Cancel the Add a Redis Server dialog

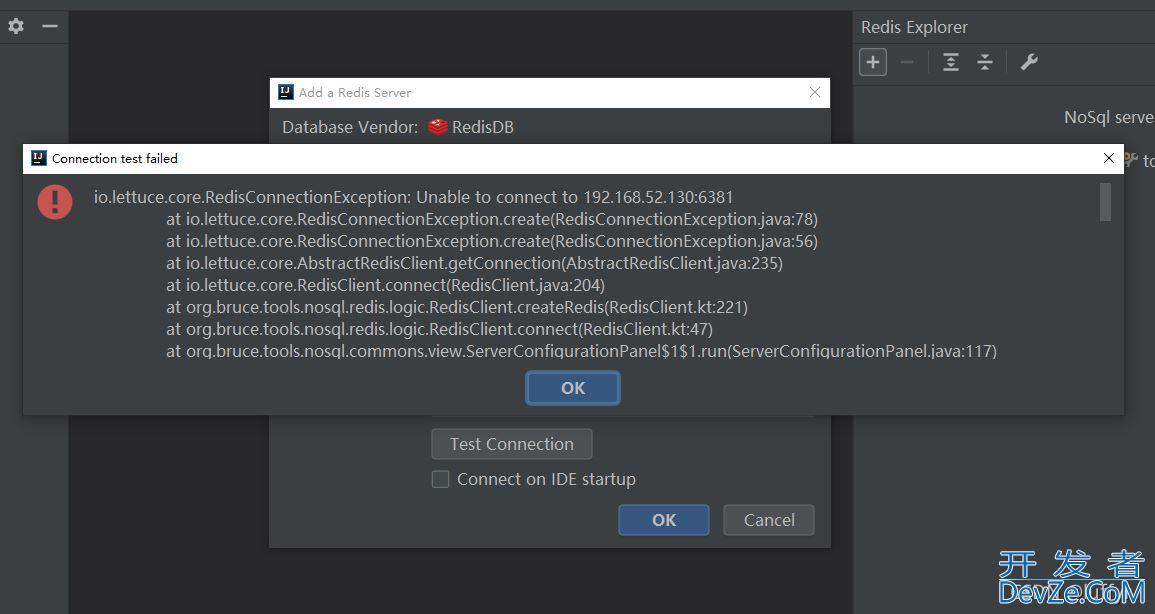pos(769,520)
